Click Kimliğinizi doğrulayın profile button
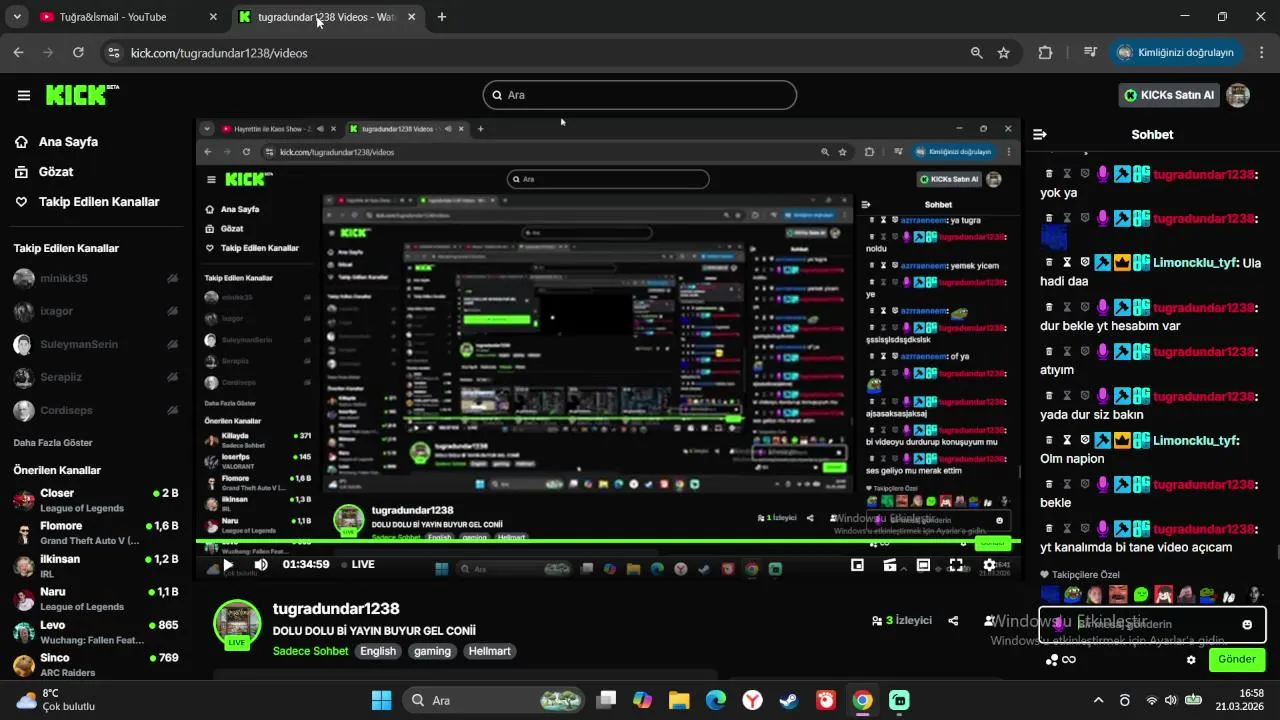 click(x=1176, y=53)
